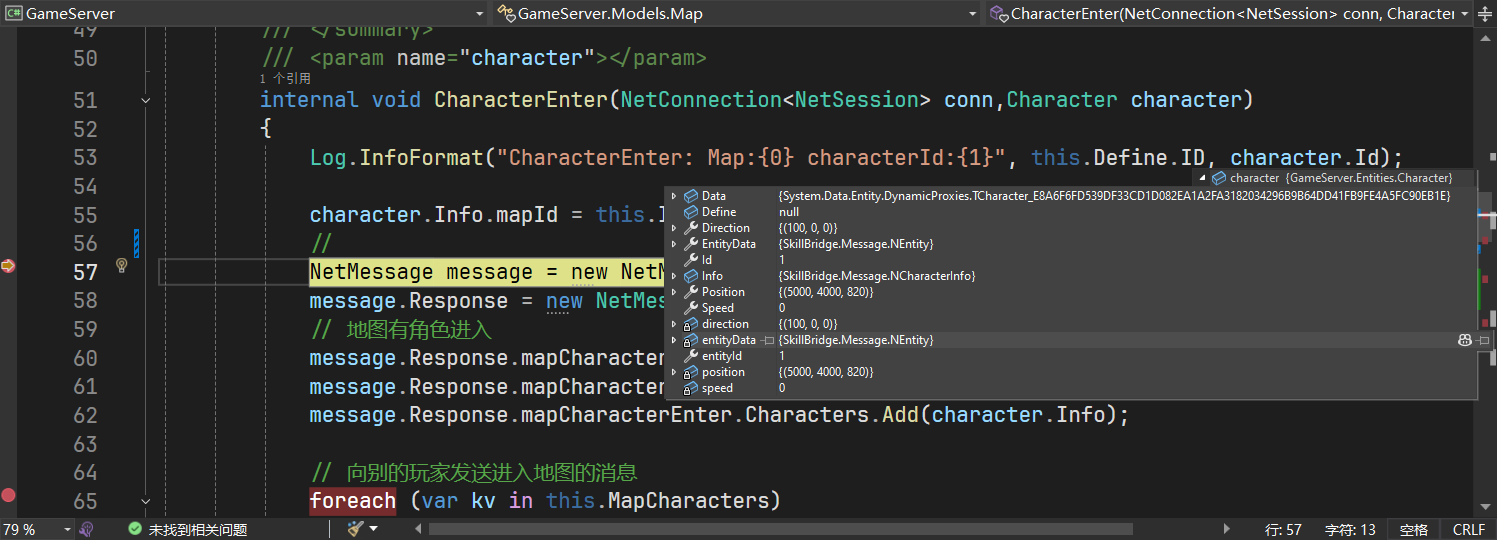
Task: Expand the Data property in datatip
Action: tap(674, 196)
